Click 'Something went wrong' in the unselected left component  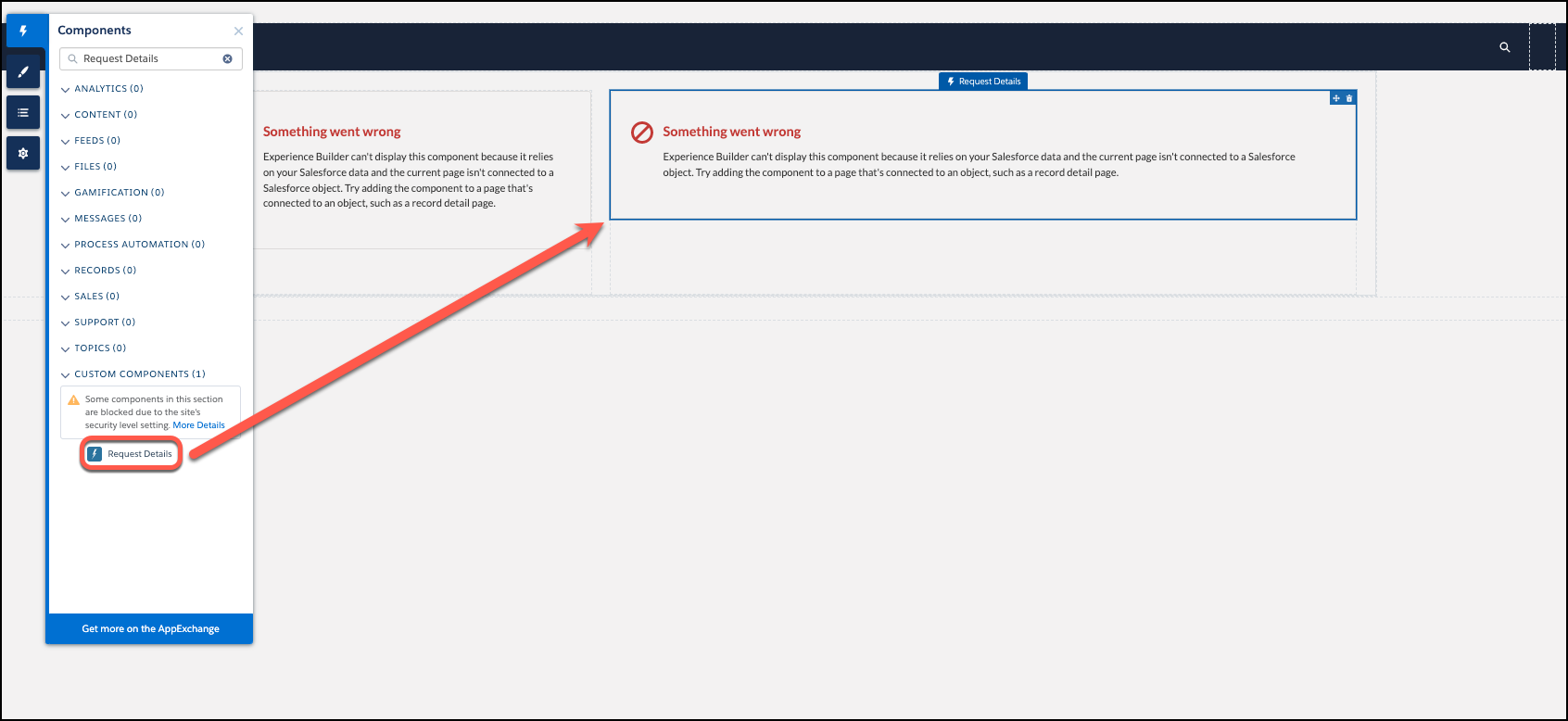coord(332,132)
